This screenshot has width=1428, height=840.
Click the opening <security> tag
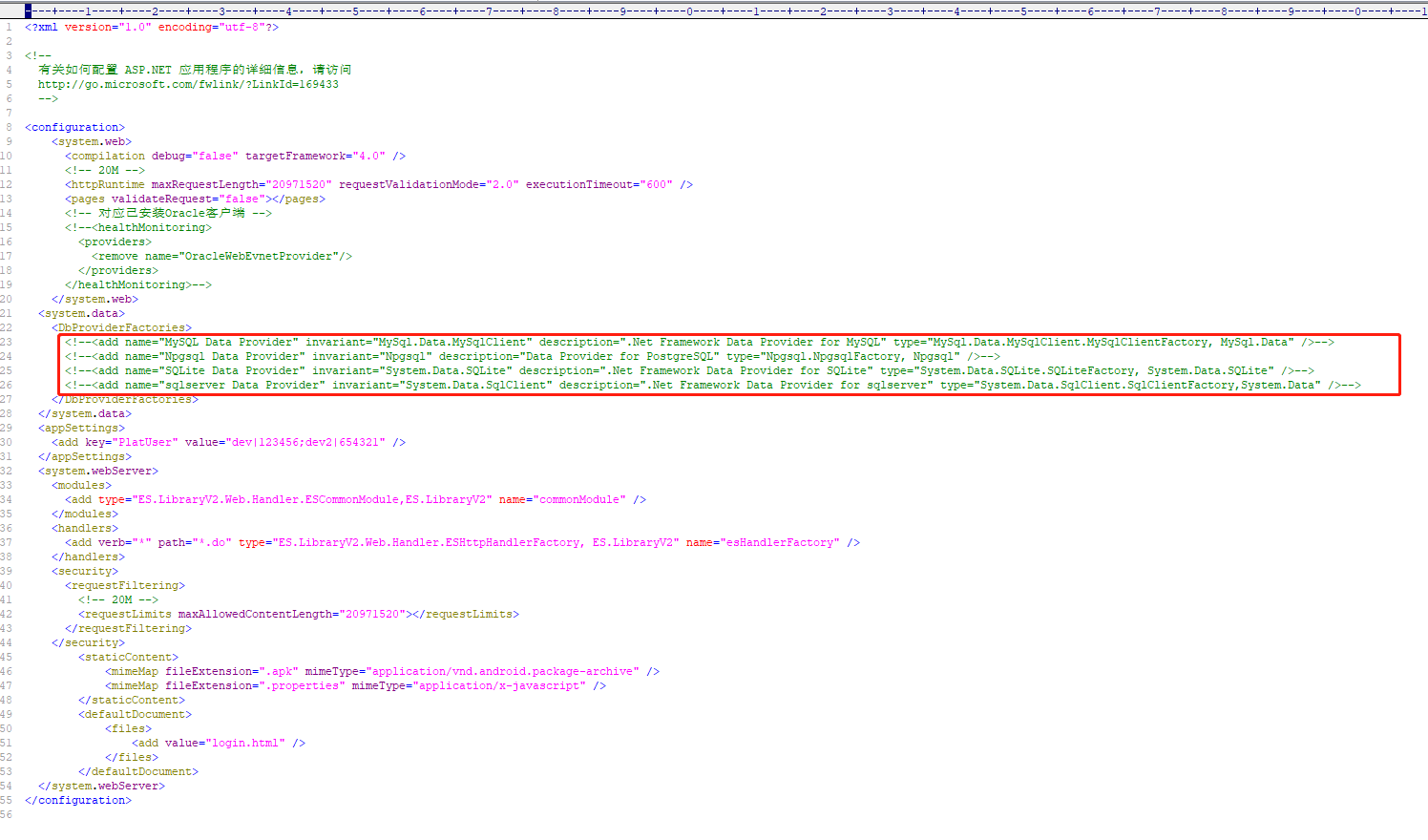pos(85,571)
